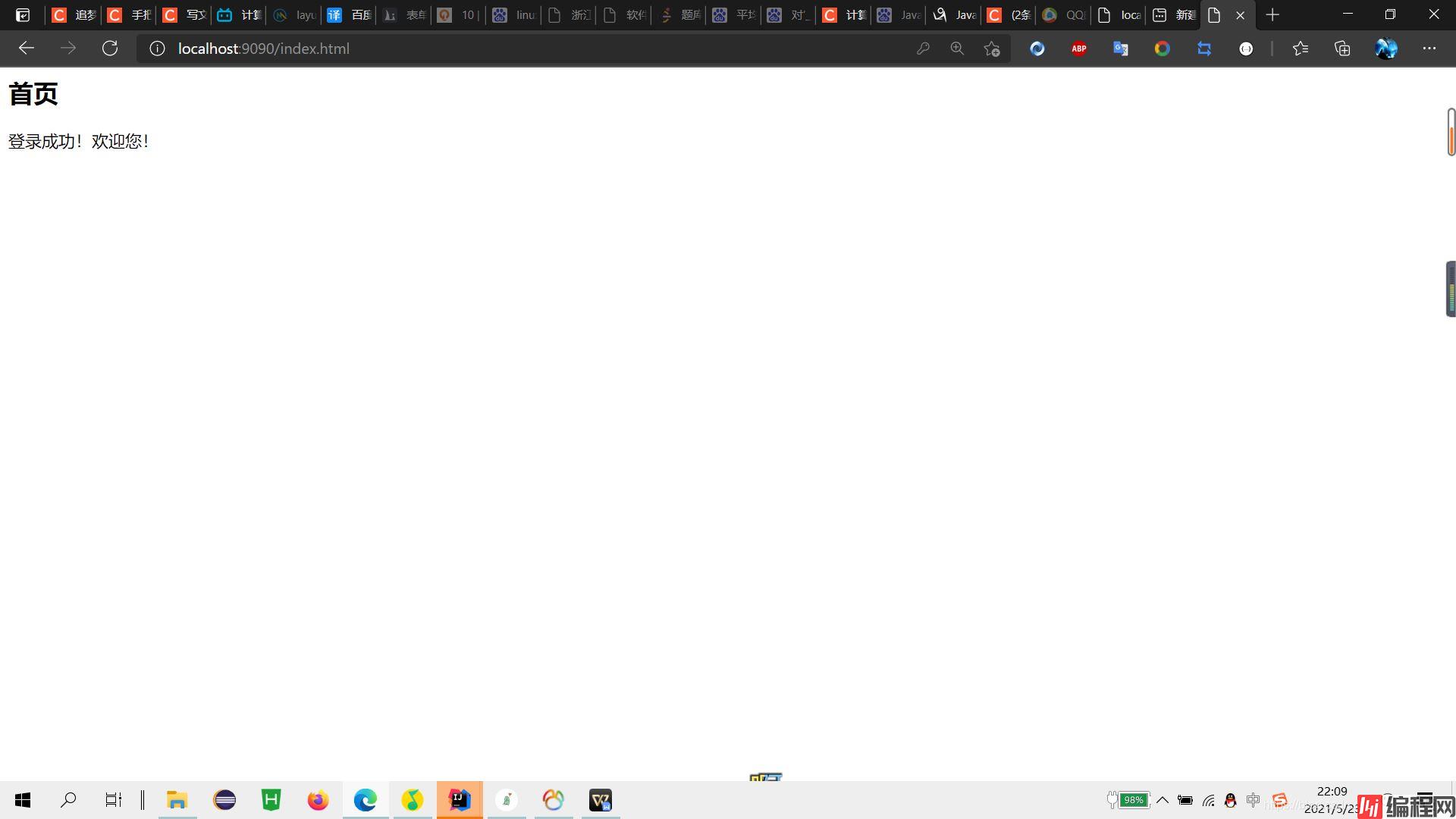Switch to the linux Baidu tab

coord(514,15)
